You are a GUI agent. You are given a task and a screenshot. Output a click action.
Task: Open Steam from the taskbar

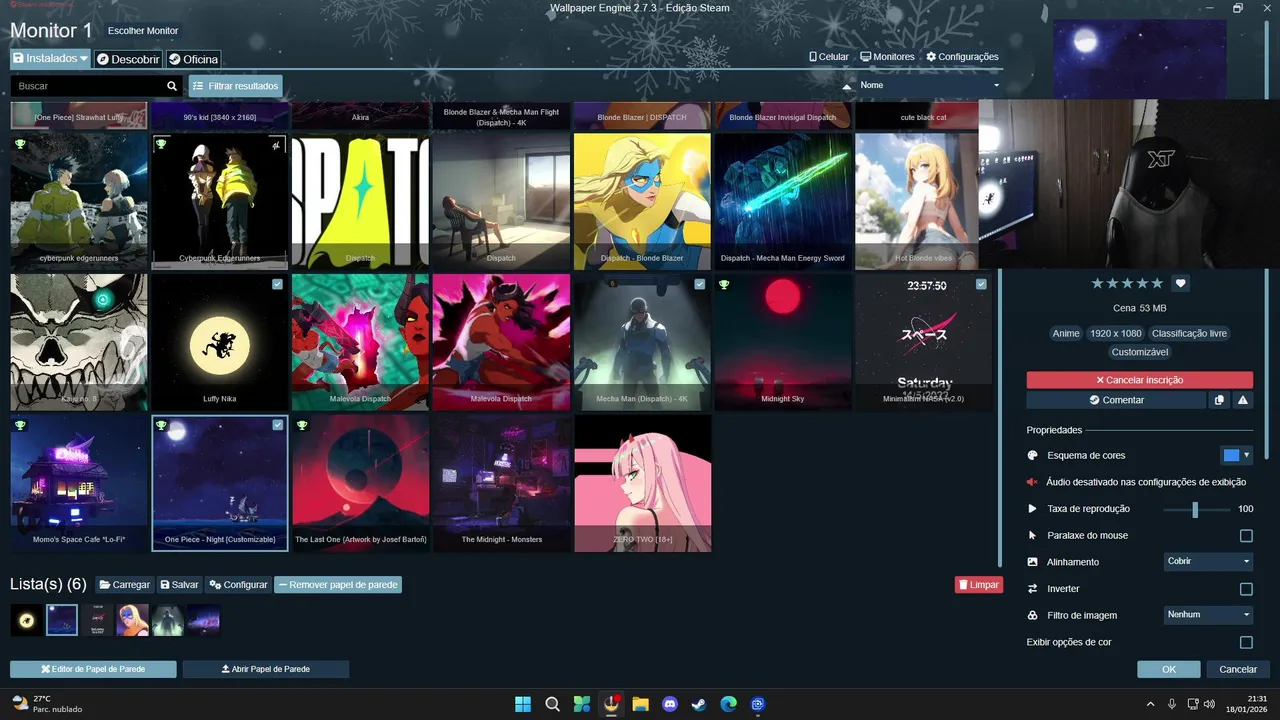[699, 704]
